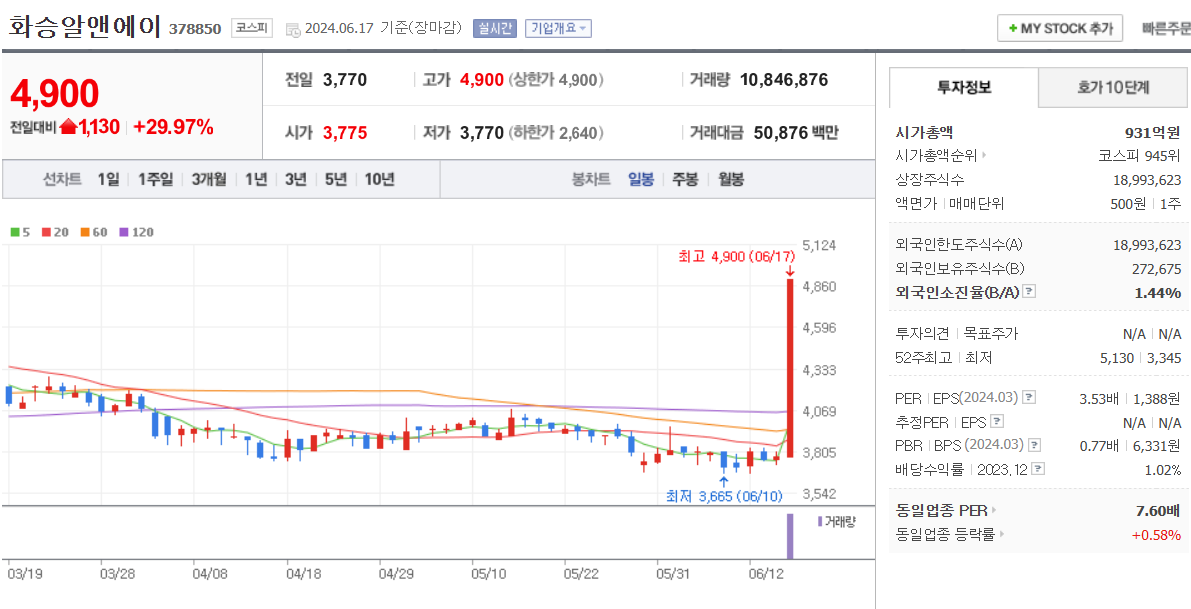
Task: Click the 투자의견 label
Action: (x=924, y=333)
